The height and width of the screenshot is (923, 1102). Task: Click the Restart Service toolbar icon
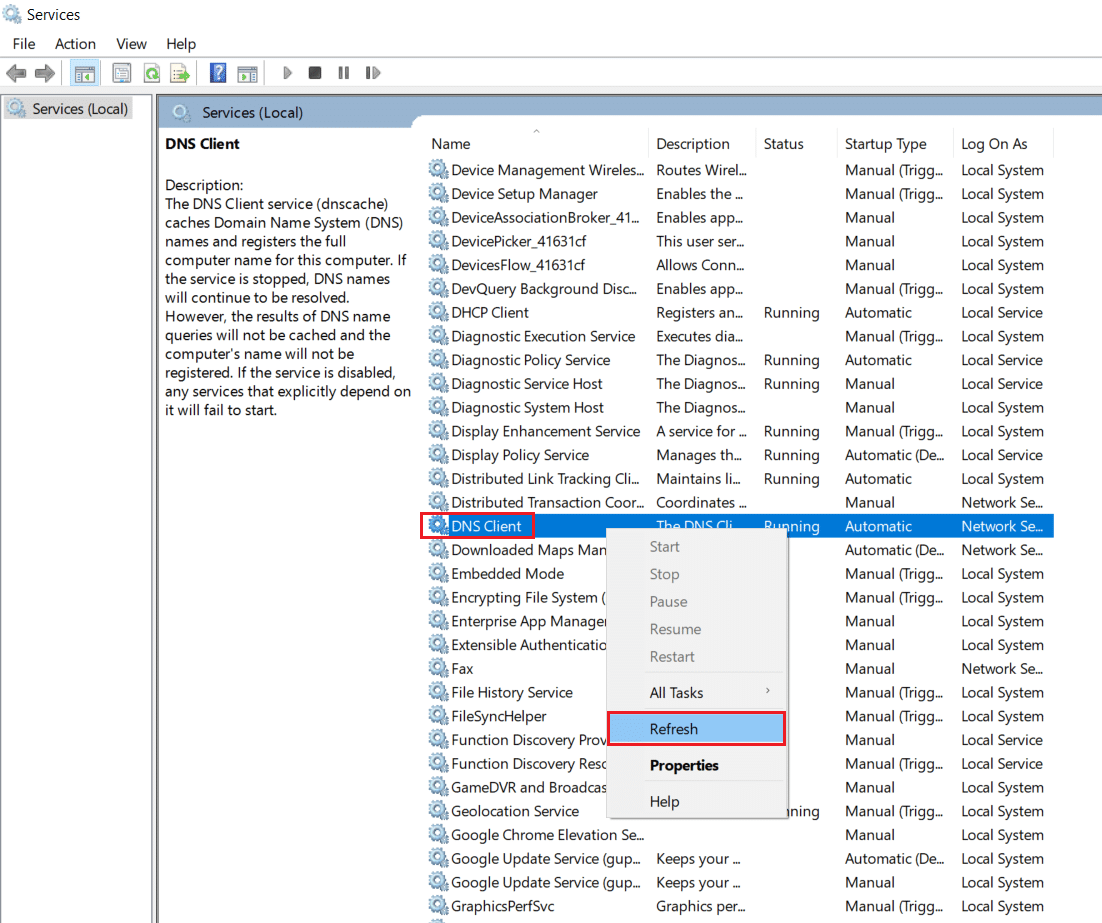click(373, 73)
